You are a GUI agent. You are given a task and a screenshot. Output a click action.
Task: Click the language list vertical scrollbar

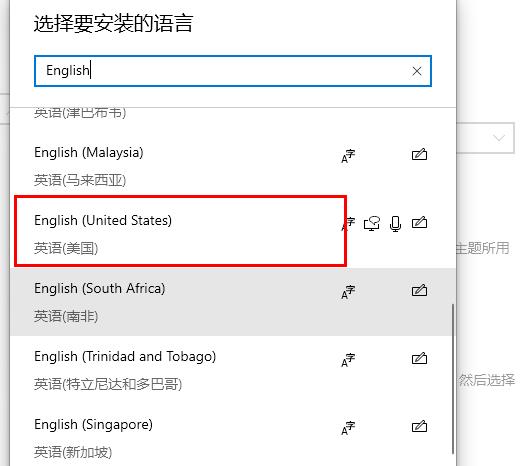point(453,379)
